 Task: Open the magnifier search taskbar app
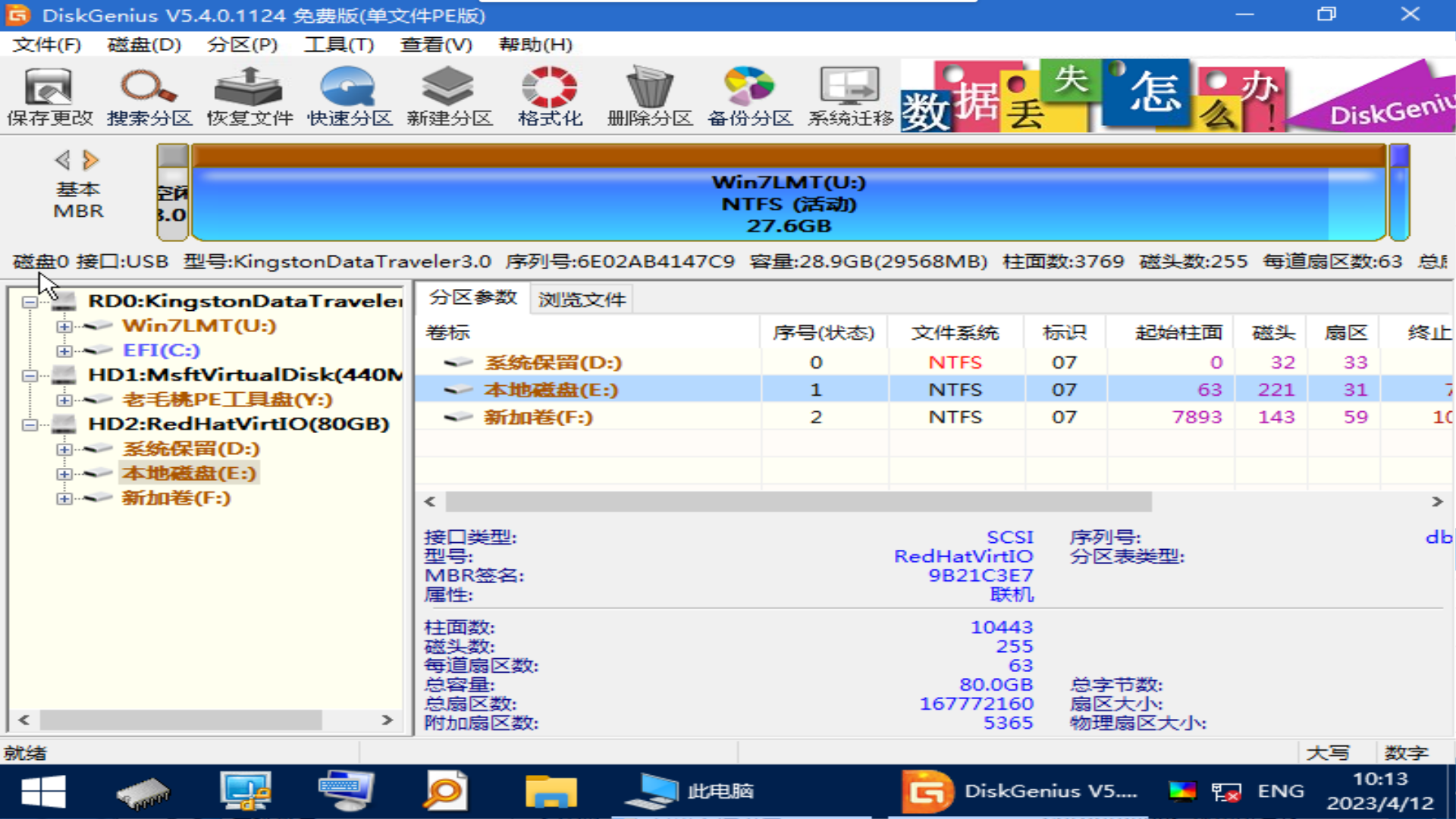446,792
